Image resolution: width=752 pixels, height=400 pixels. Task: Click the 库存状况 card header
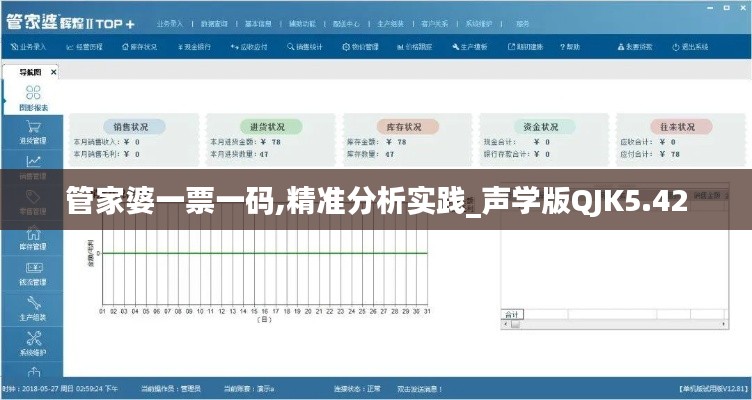tap(407, 127)
